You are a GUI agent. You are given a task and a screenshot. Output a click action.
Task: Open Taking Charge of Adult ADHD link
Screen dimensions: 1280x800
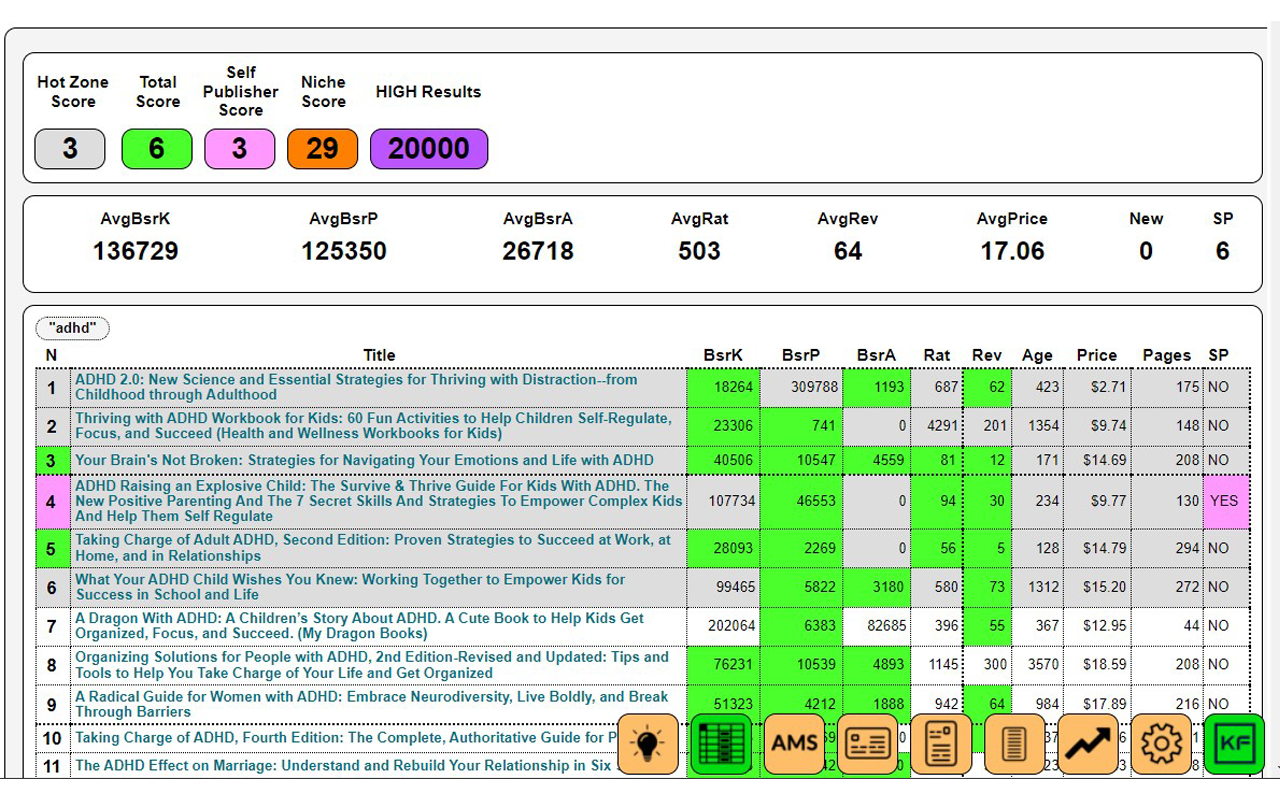(373, 548)
